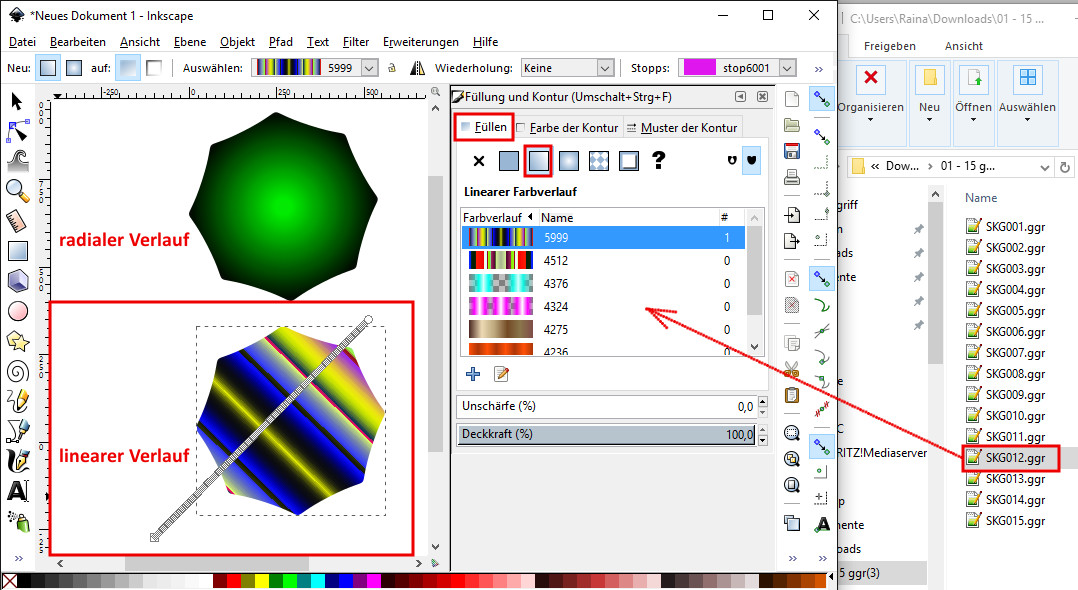Expand Öffnen dropdown in Explorer ribbon
The width and height of the screenshot is (1078, 590).
point(973,120)
